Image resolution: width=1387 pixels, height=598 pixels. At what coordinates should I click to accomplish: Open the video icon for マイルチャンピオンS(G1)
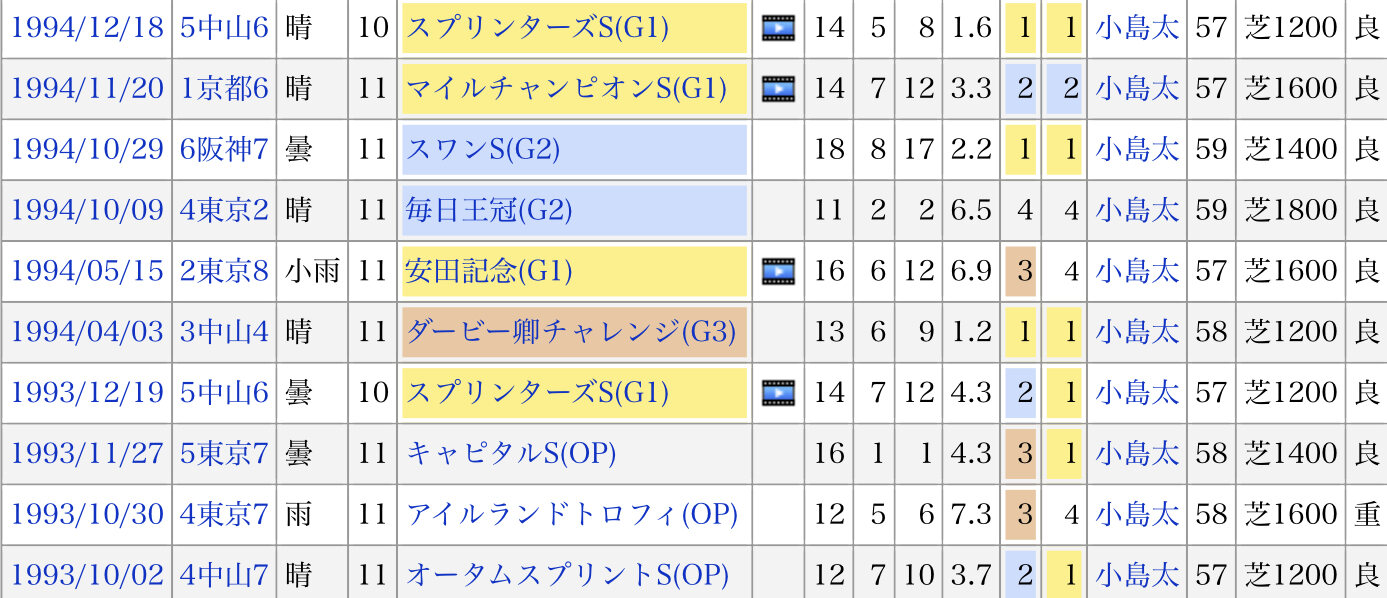tap(778, 89)
